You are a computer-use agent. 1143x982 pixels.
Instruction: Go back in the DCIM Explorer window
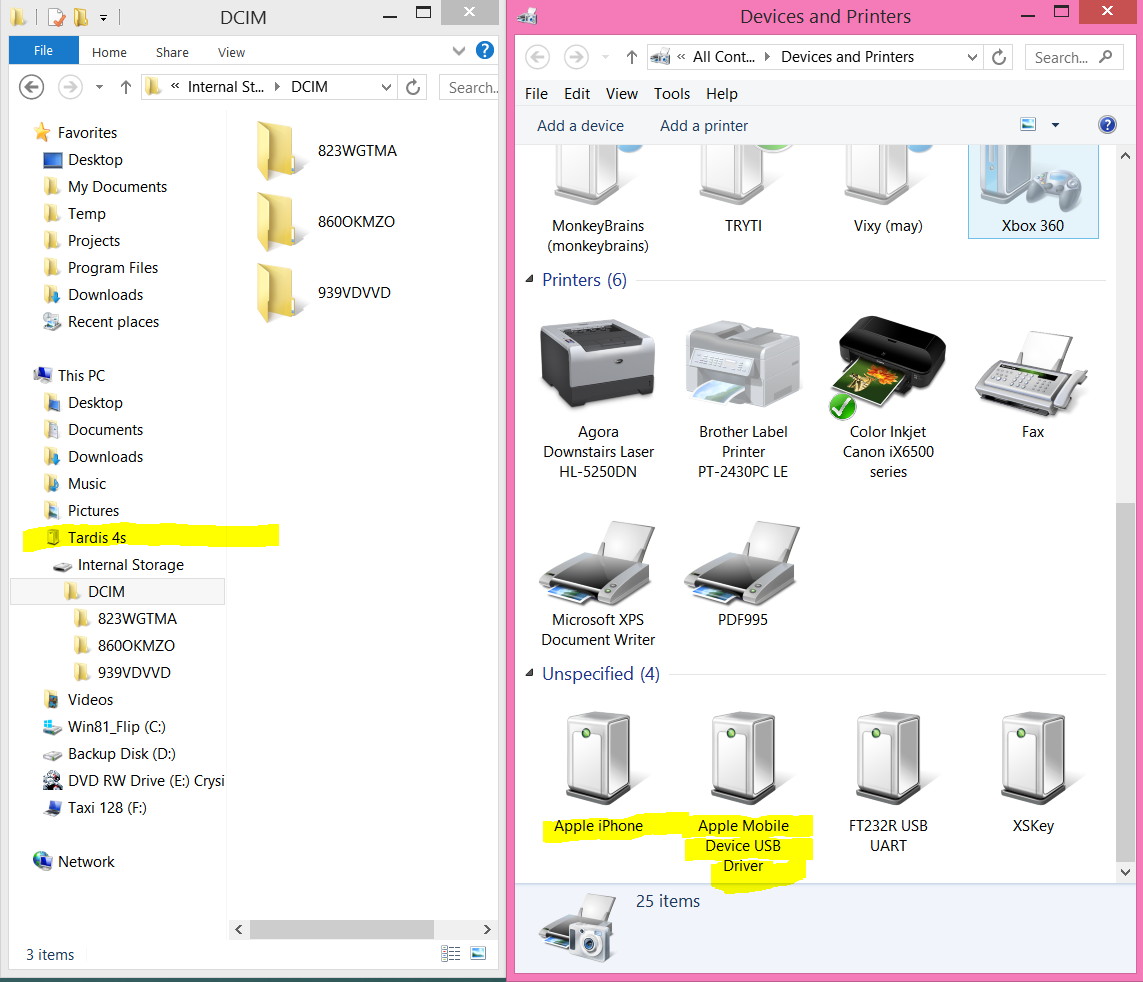coord(31,87)
